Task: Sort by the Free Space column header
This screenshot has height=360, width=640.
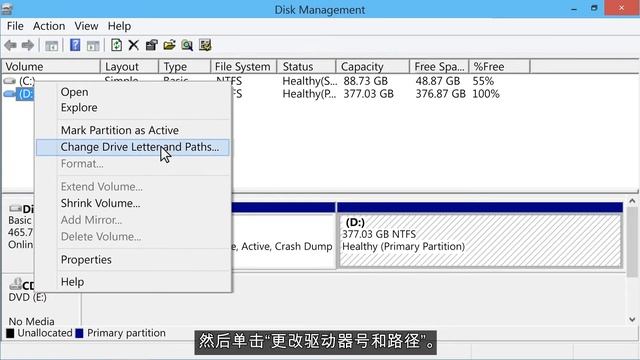Action: pos(439,67)
